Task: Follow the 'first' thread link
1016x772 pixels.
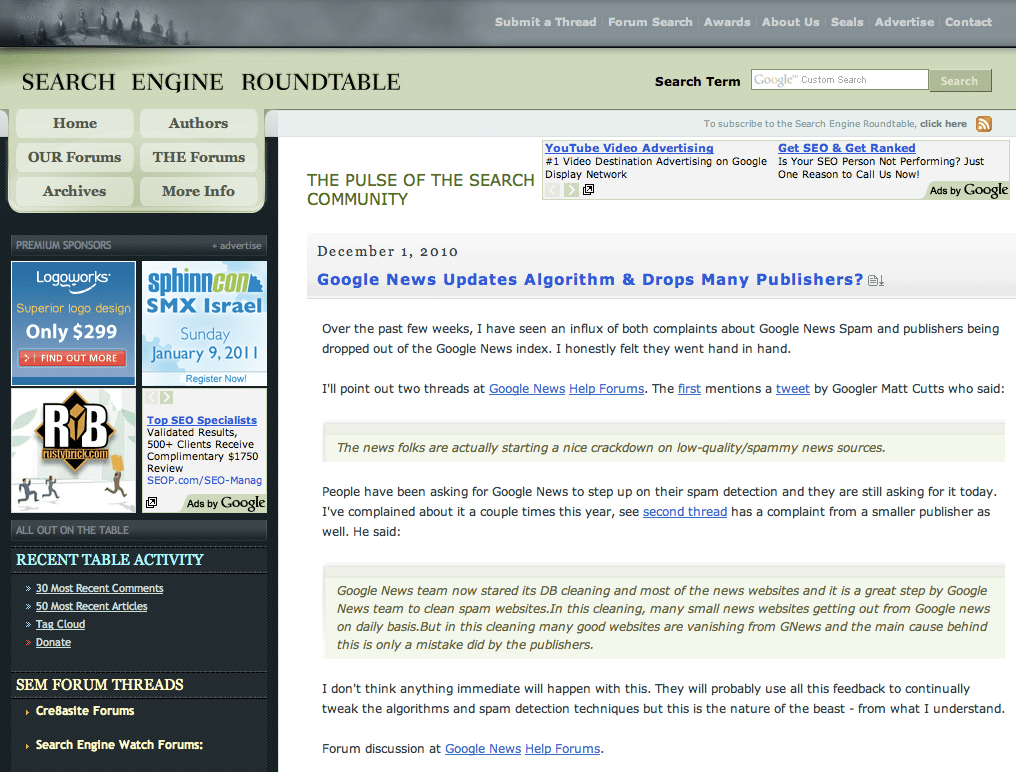Action: (x=689, y=389)
